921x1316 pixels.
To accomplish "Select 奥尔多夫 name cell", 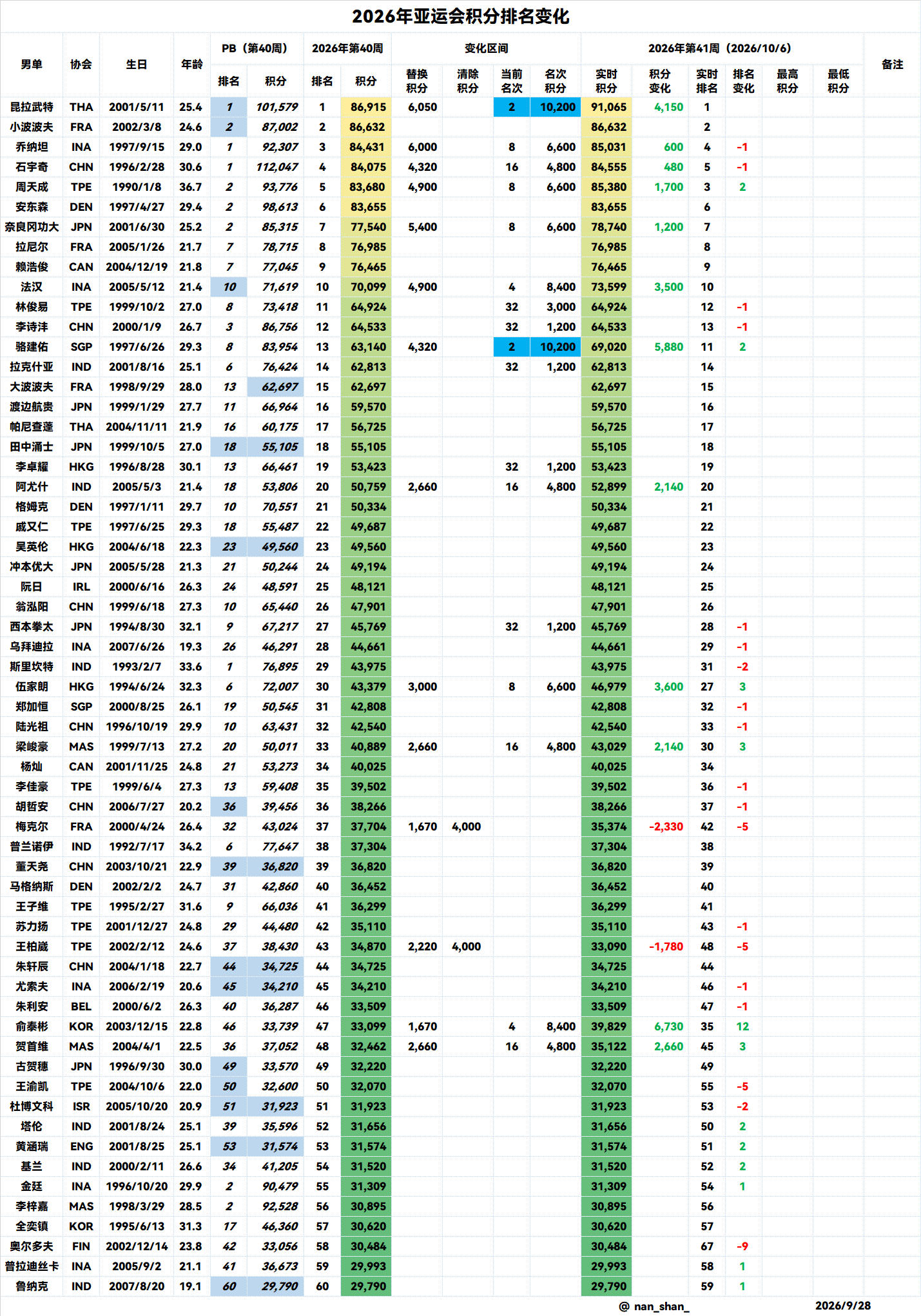I will coord(32,1246).
